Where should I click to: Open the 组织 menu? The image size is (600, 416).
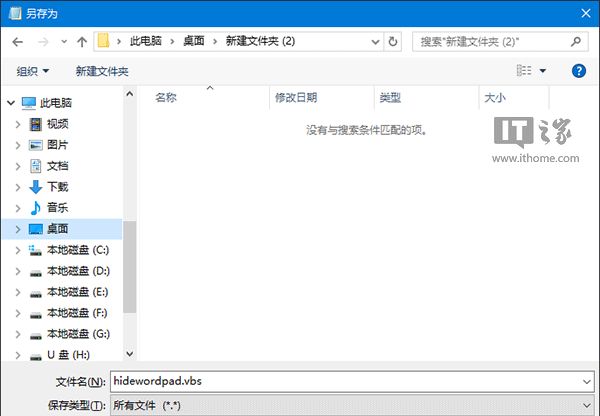click(33, 71)
